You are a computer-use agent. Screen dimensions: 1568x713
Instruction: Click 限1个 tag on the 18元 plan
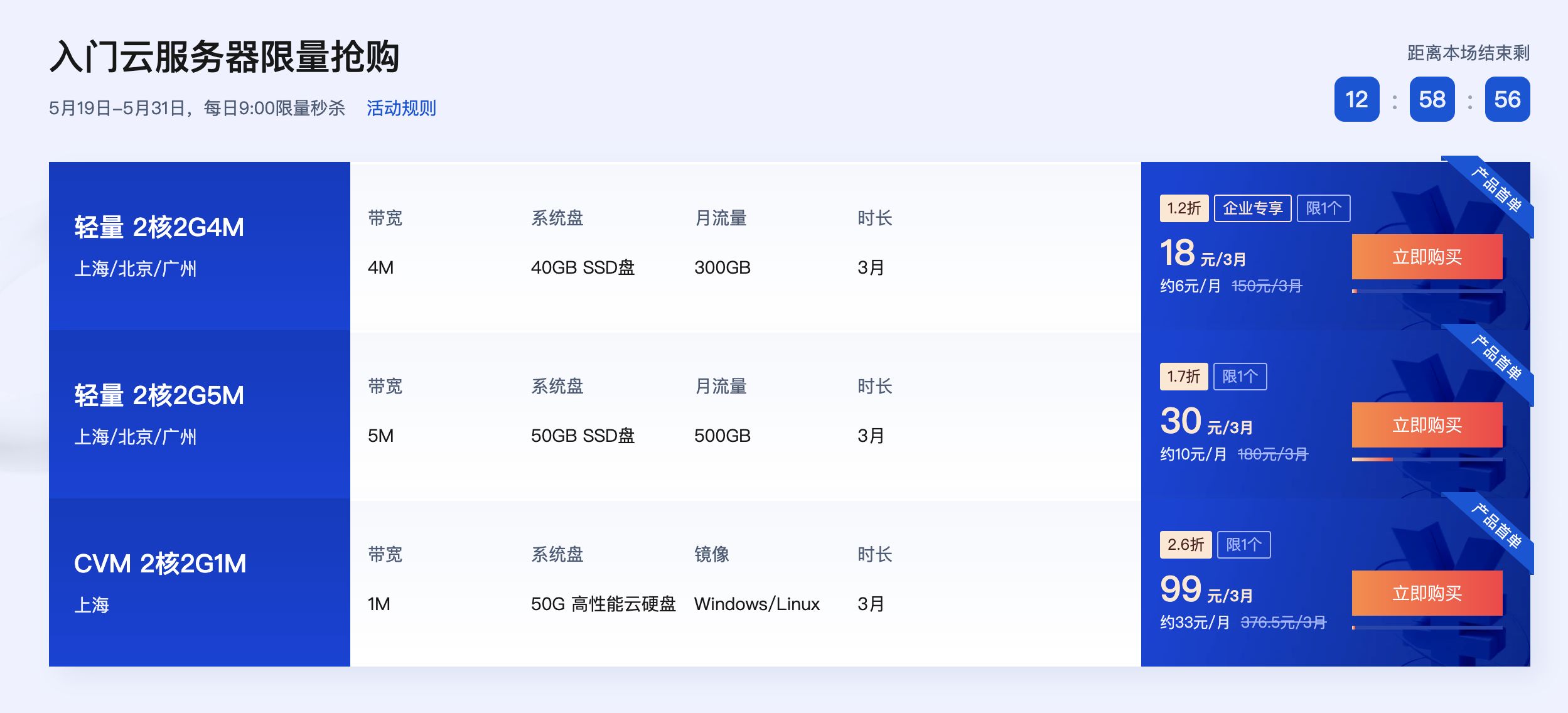click(x=1324, y=208)
